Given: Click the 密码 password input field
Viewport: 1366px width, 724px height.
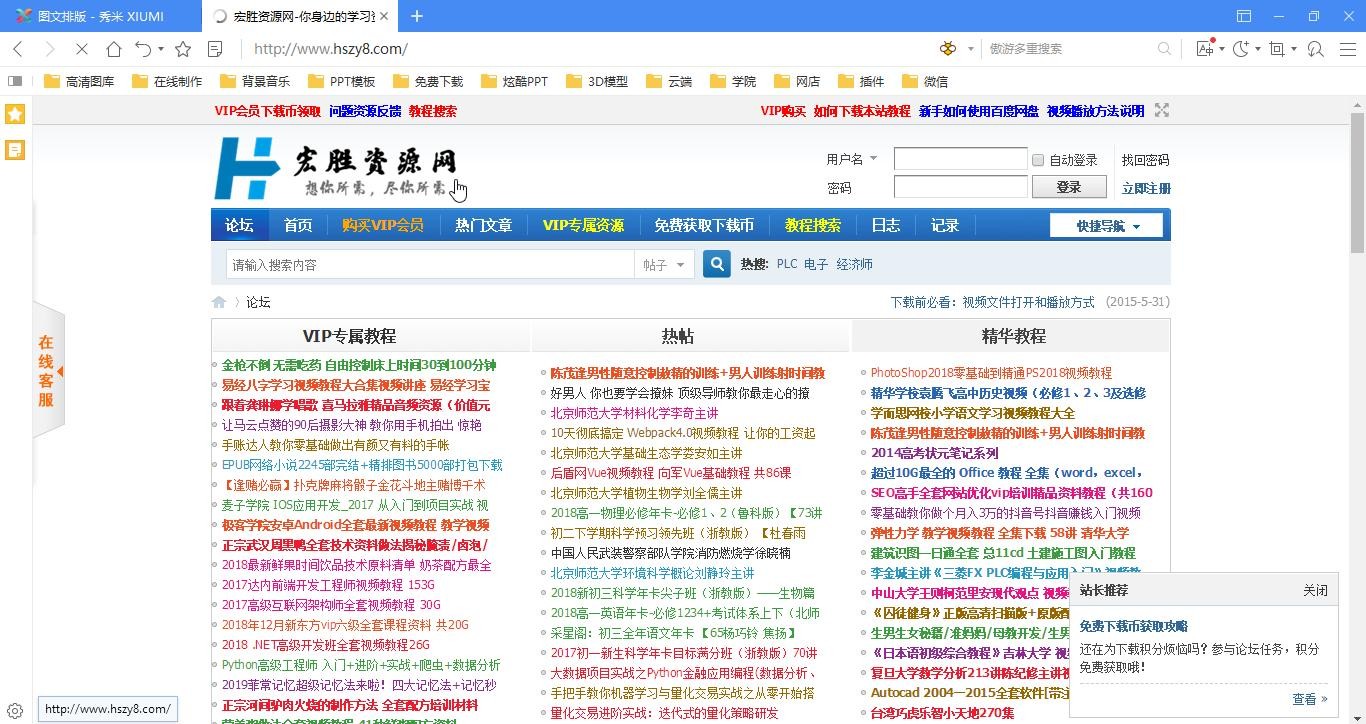Looking at the screenshot, I should (960, 187).
